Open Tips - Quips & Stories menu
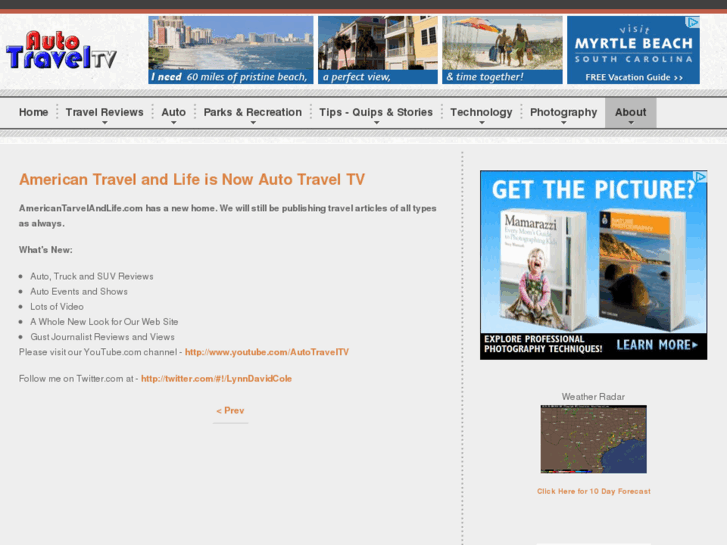727x545 pixels. click(376, 112)
